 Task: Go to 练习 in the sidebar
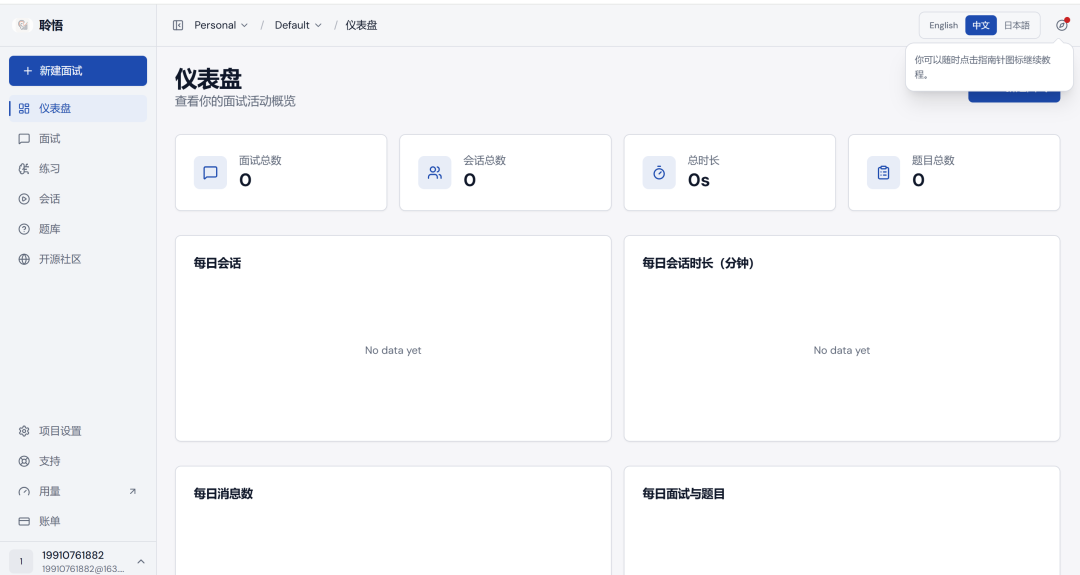[x=78, y=169]
